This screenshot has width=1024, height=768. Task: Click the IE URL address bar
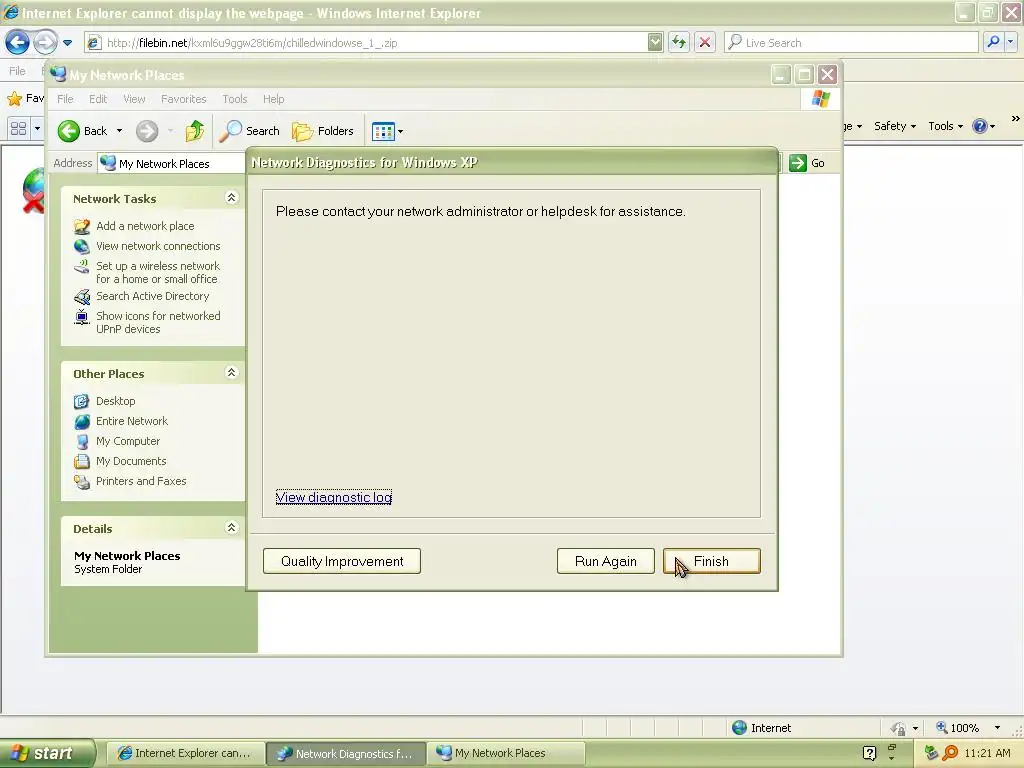(x=367, y=42)
